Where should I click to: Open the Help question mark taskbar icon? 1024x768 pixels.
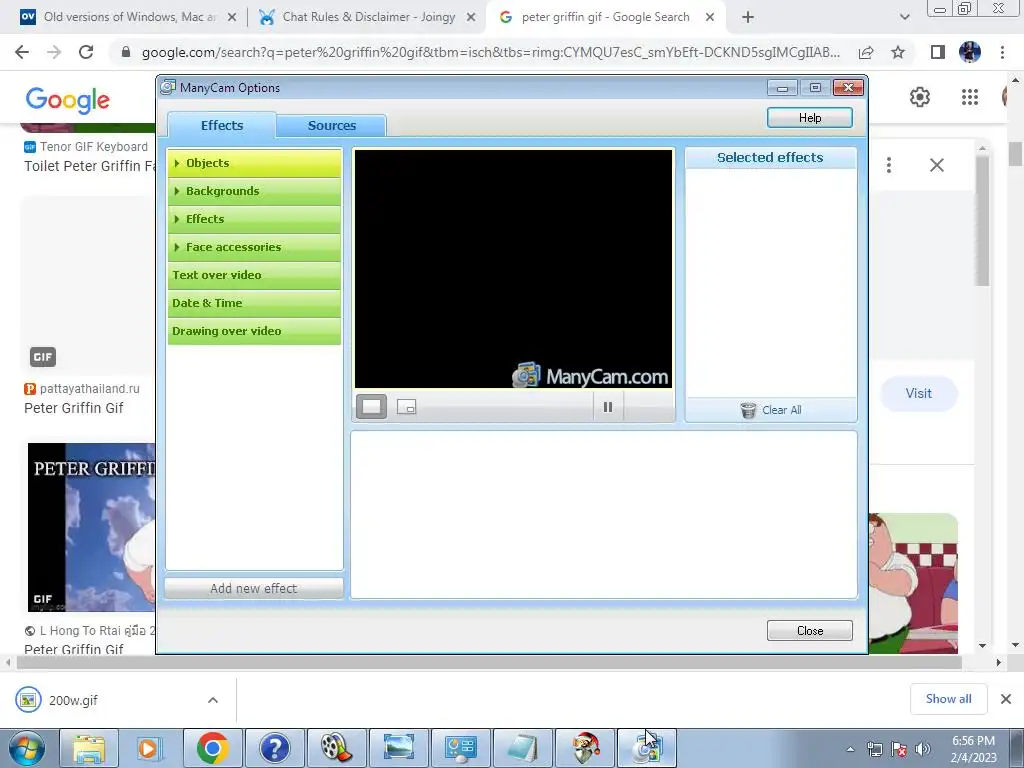coord(274,748)
